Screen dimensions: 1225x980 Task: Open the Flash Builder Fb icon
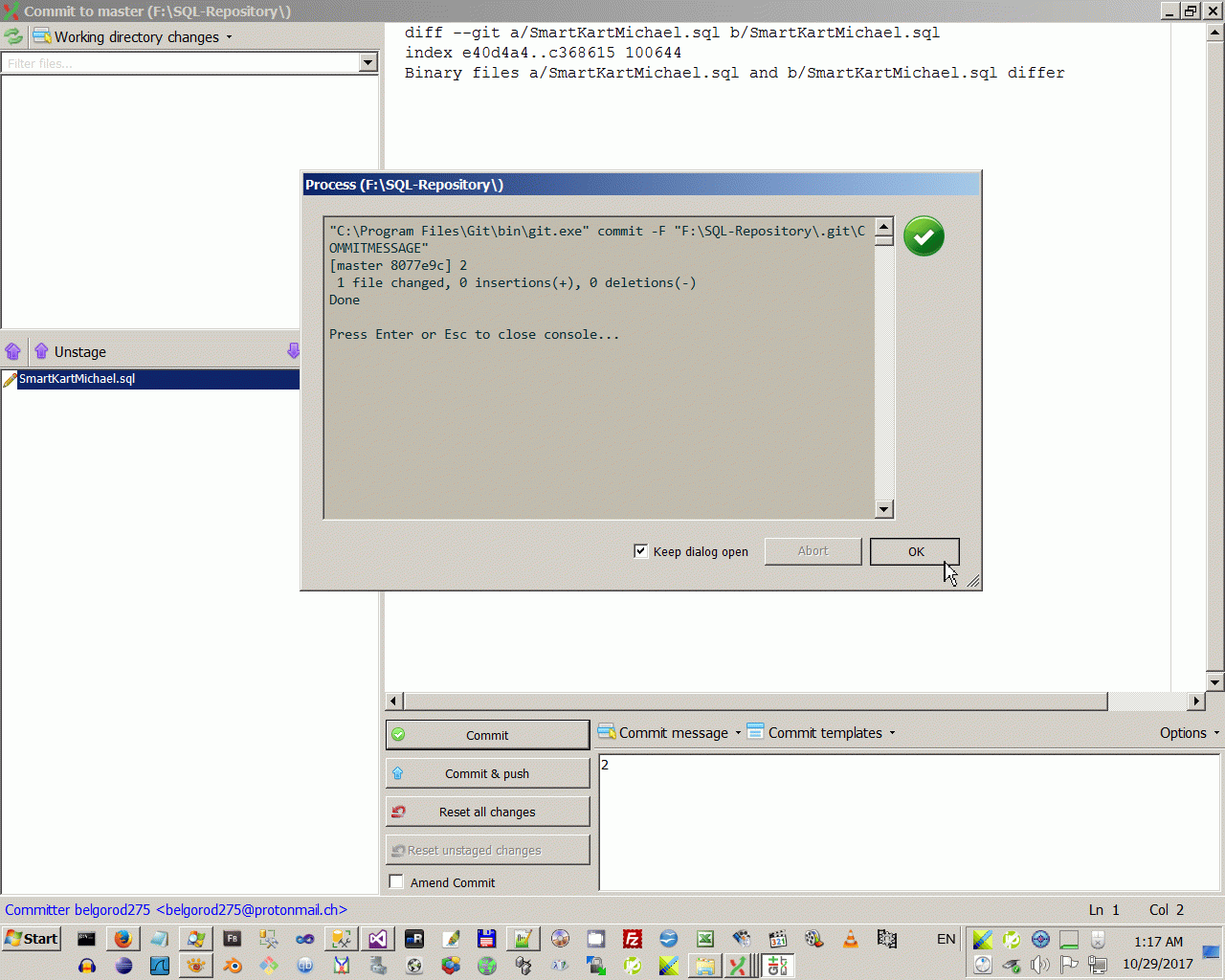coord(232,939)
